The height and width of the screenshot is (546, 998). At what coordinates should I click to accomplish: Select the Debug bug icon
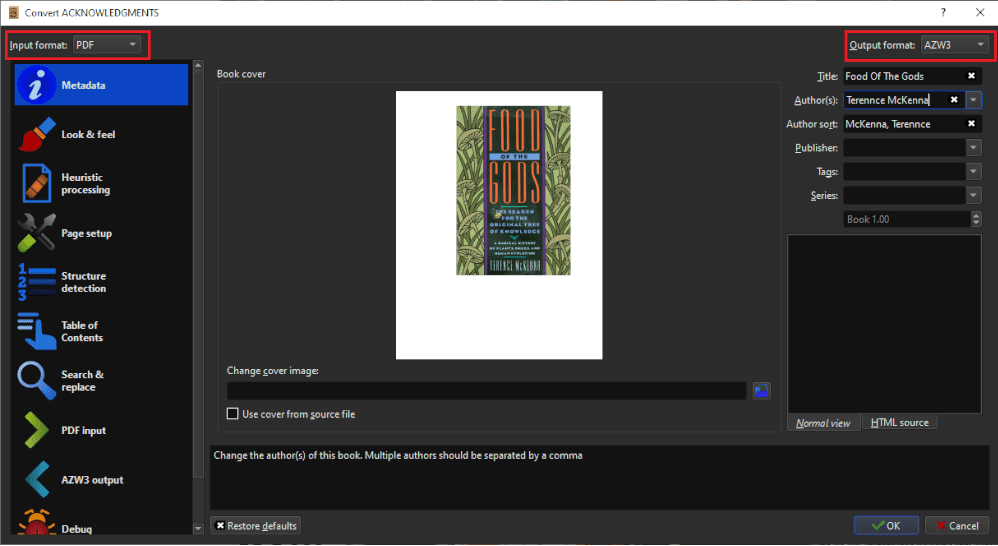[x=37, y=523]
